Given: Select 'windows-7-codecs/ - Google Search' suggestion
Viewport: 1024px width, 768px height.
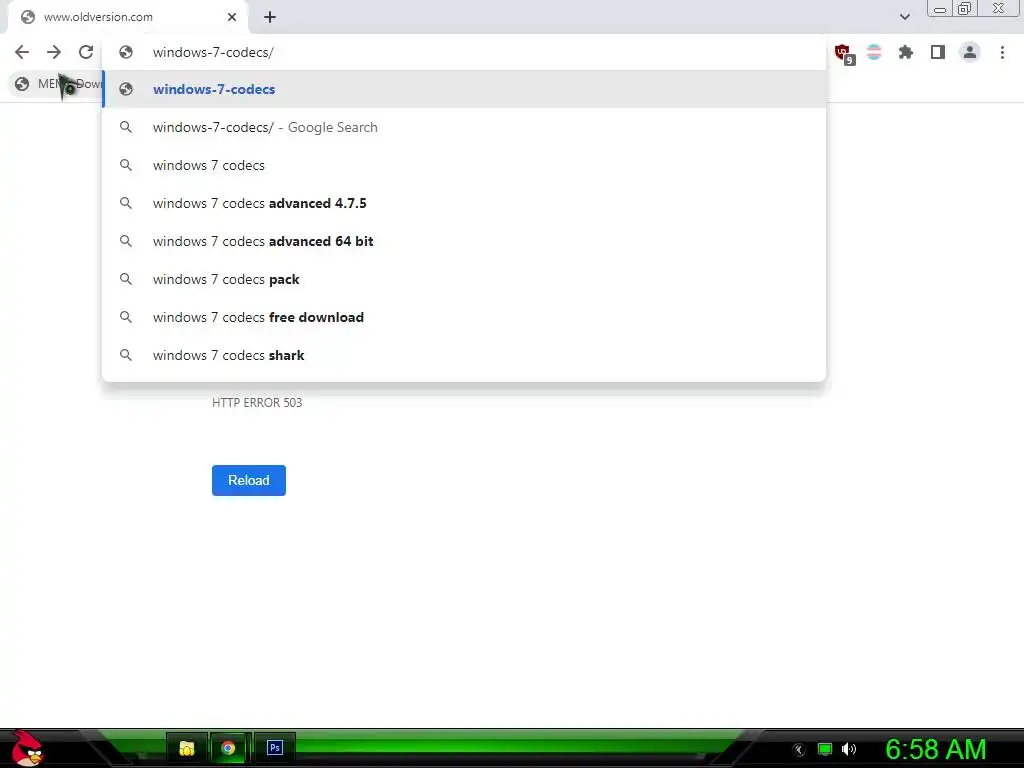Looking at the screenshot, I should [464, 127].
